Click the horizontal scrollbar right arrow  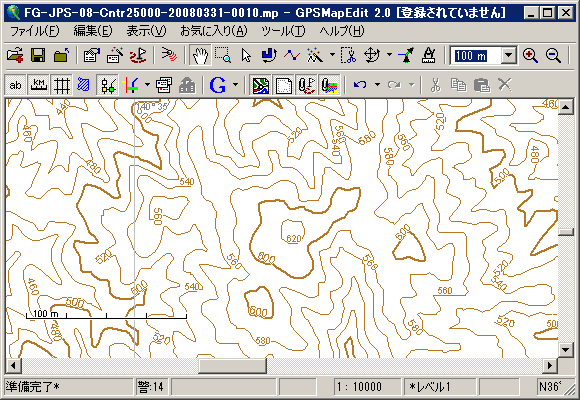[550, 366]
